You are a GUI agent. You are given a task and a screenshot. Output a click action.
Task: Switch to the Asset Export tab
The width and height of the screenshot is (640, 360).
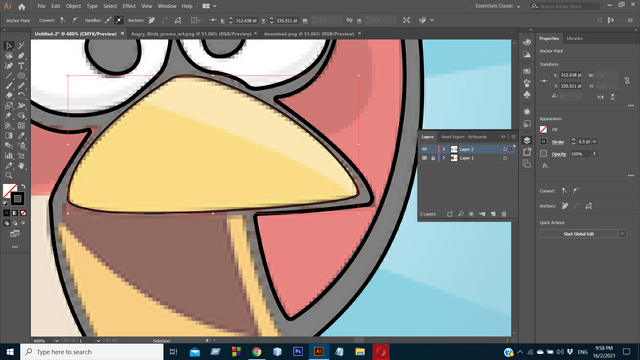click(453, 137)
